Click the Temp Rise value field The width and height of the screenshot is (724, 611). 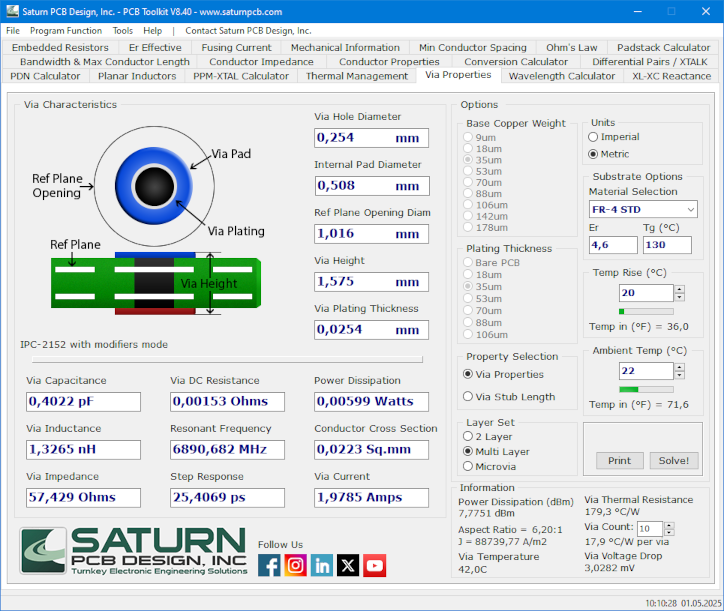click(x=646, y=293)
